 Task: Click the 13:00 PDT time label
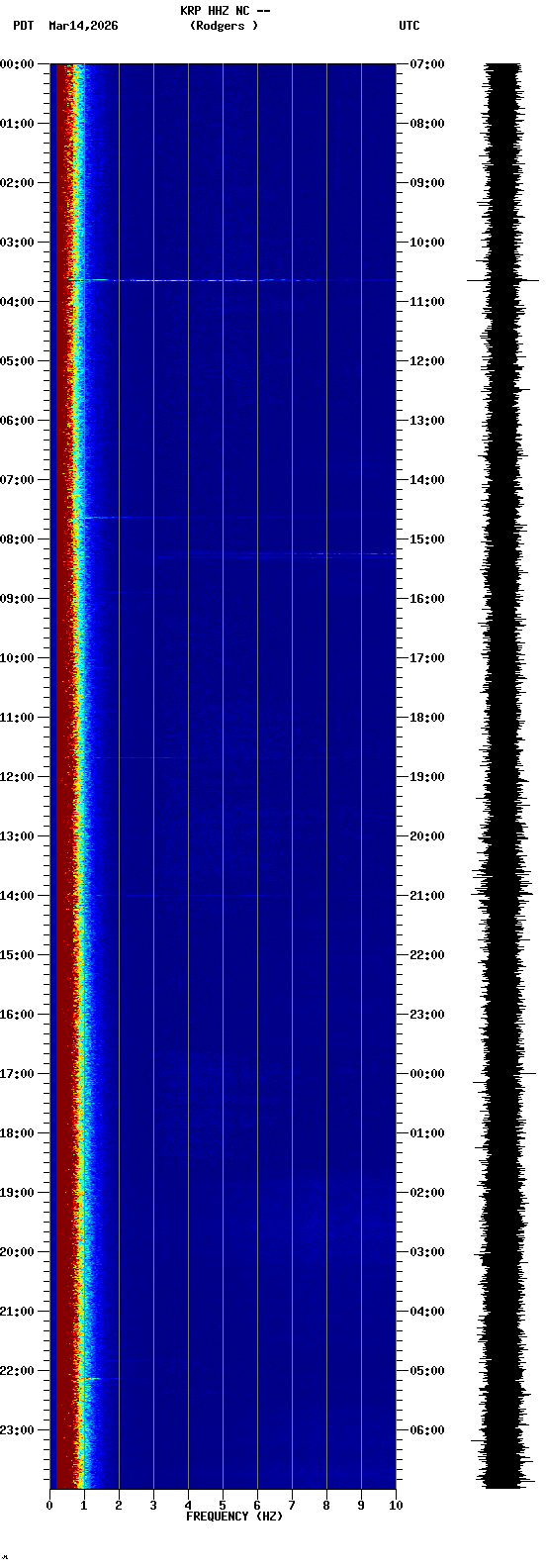(x=18, y=836)
